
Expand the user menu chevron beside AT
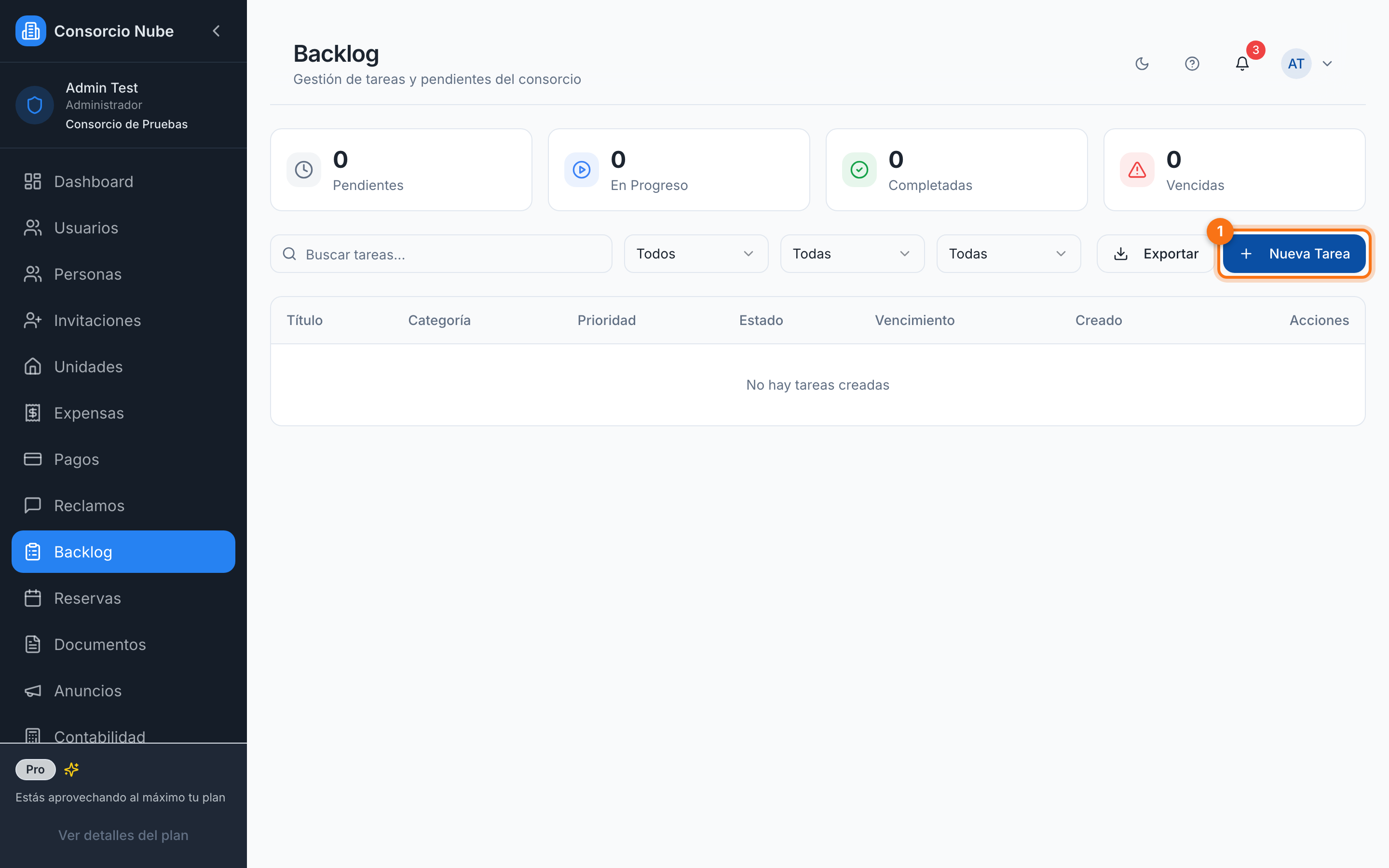tap(1327, 64)
